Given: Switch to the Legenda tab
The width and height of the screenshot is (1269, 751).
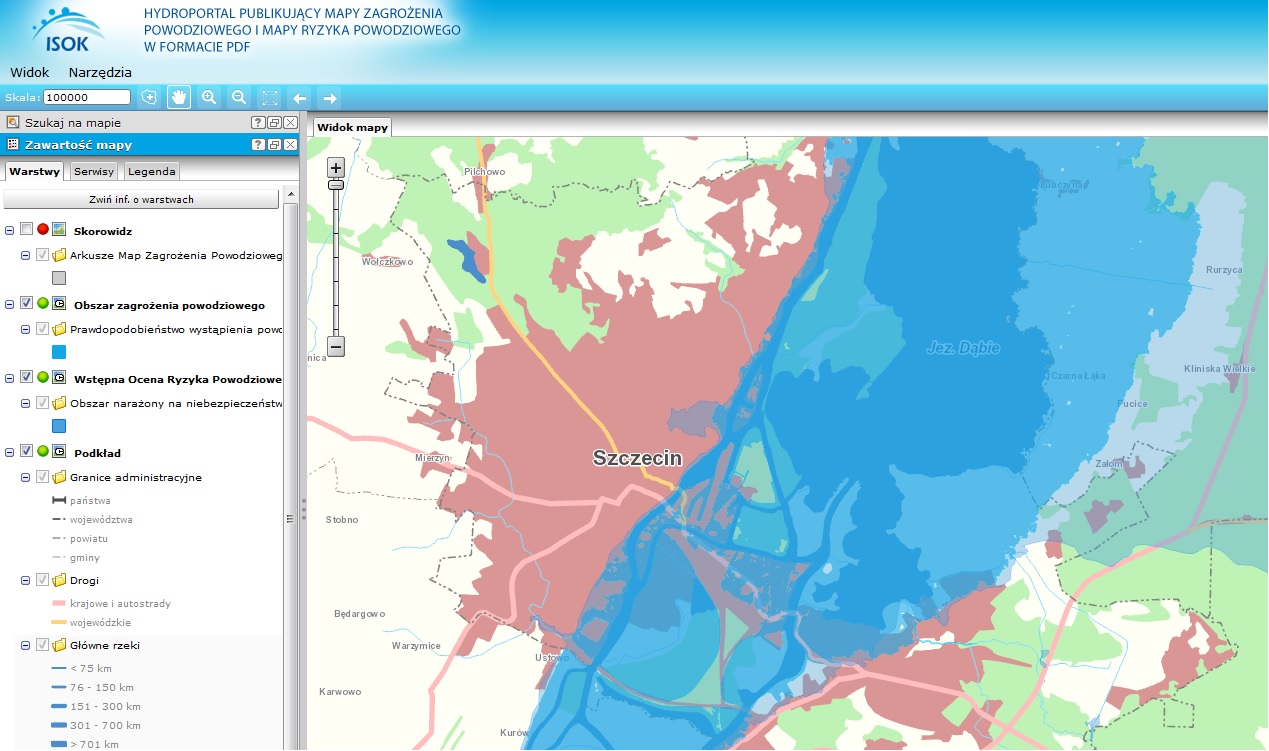Looking at the screenshot, I should (151, 171).
